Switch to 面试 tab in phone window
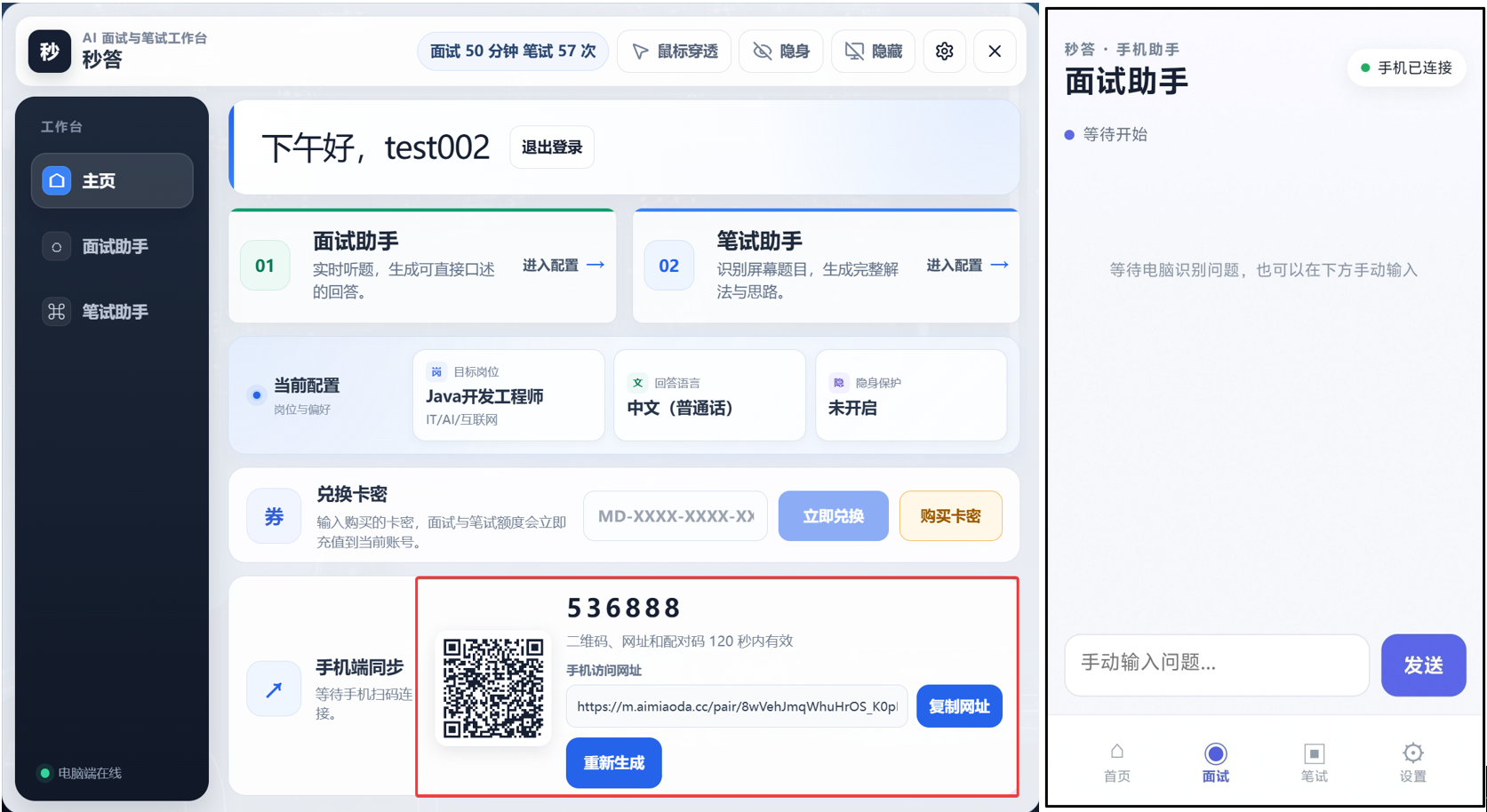 [x=1216, y=763]
